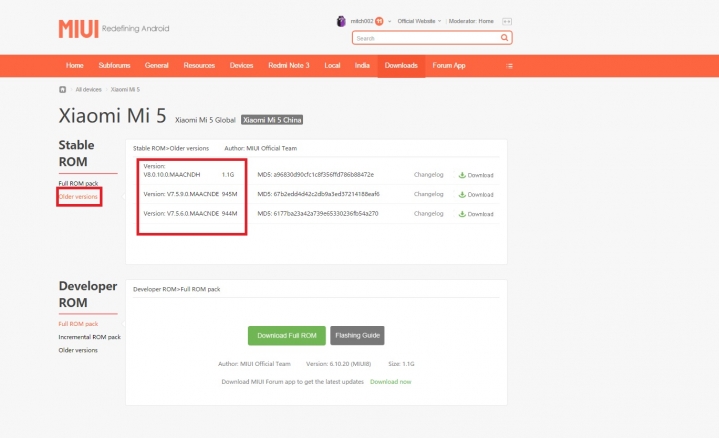Select the Downloads nav tab
The image size is (719, 438).
tap(401, 66)
